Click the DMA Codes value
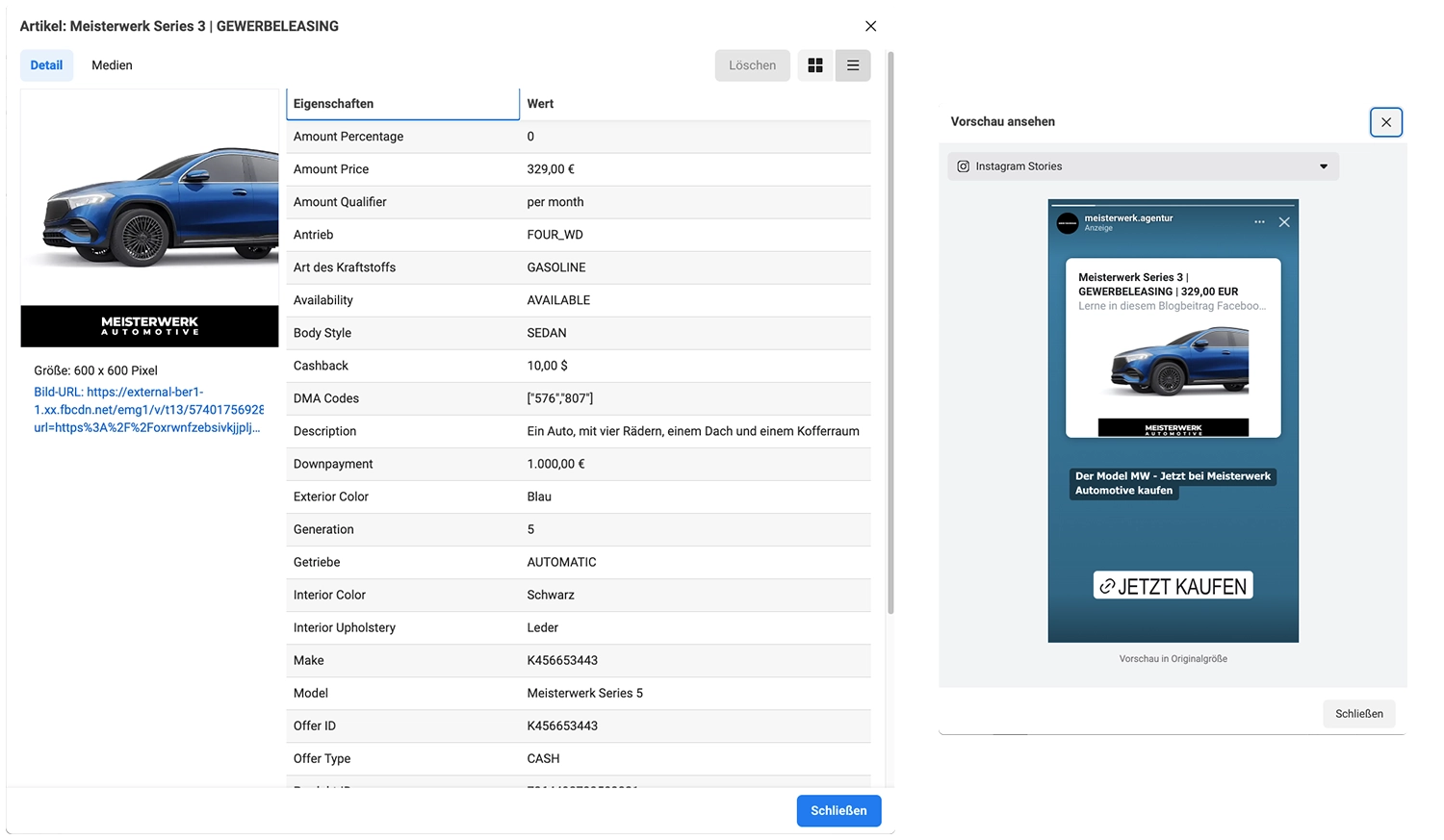 coord(560,398)
